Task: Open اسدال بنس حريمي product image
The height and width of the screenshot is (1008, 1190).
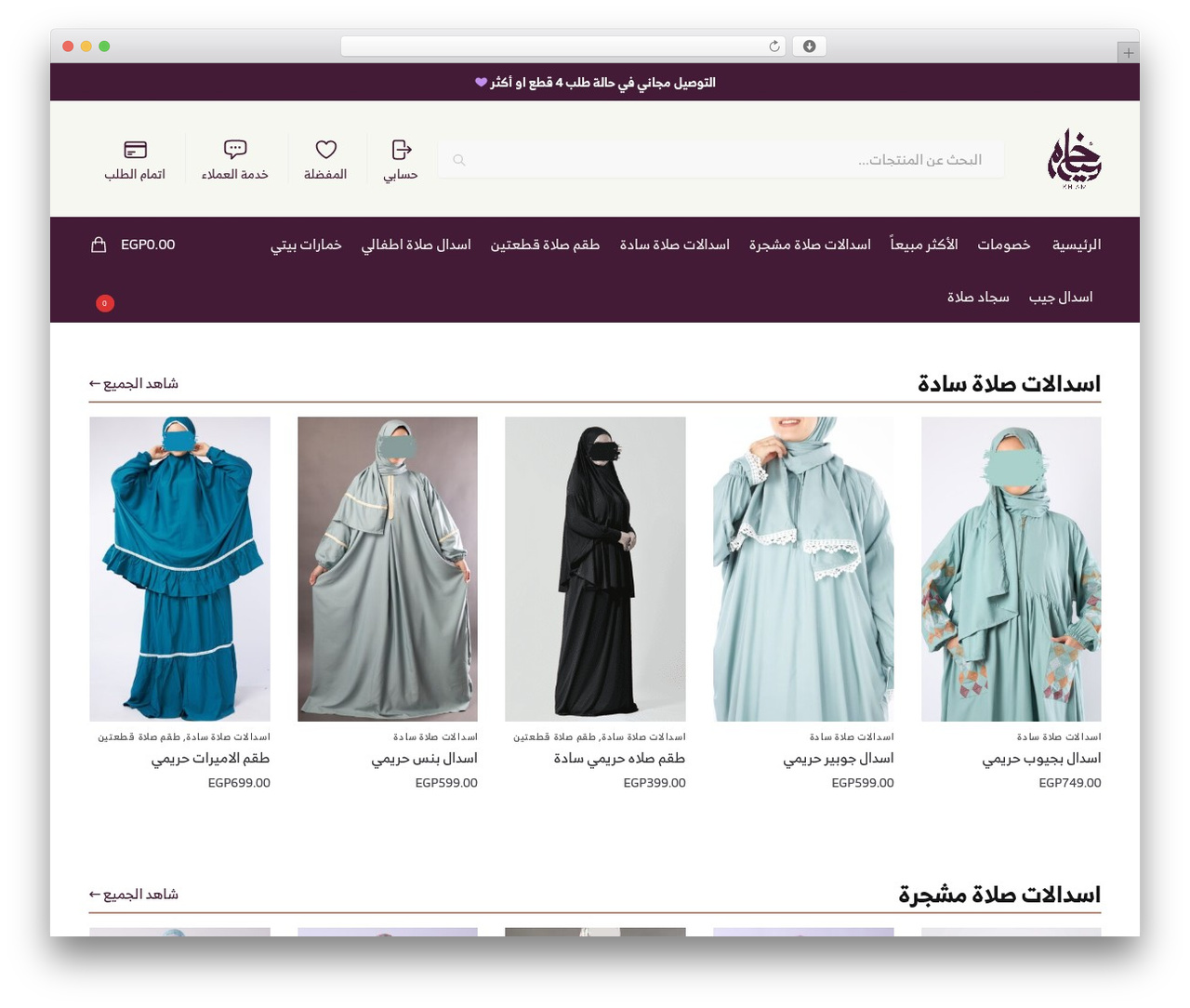Action: point(388,568)
